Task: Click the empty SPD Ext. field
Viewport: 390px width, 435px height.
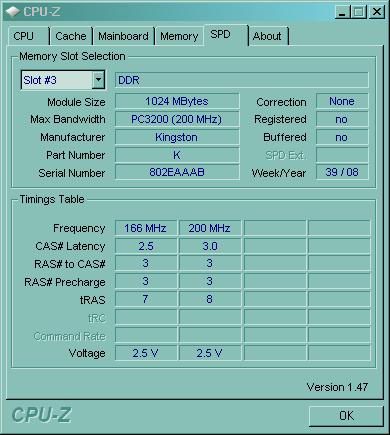Action: pyautogui.click(x=342, y=155)
